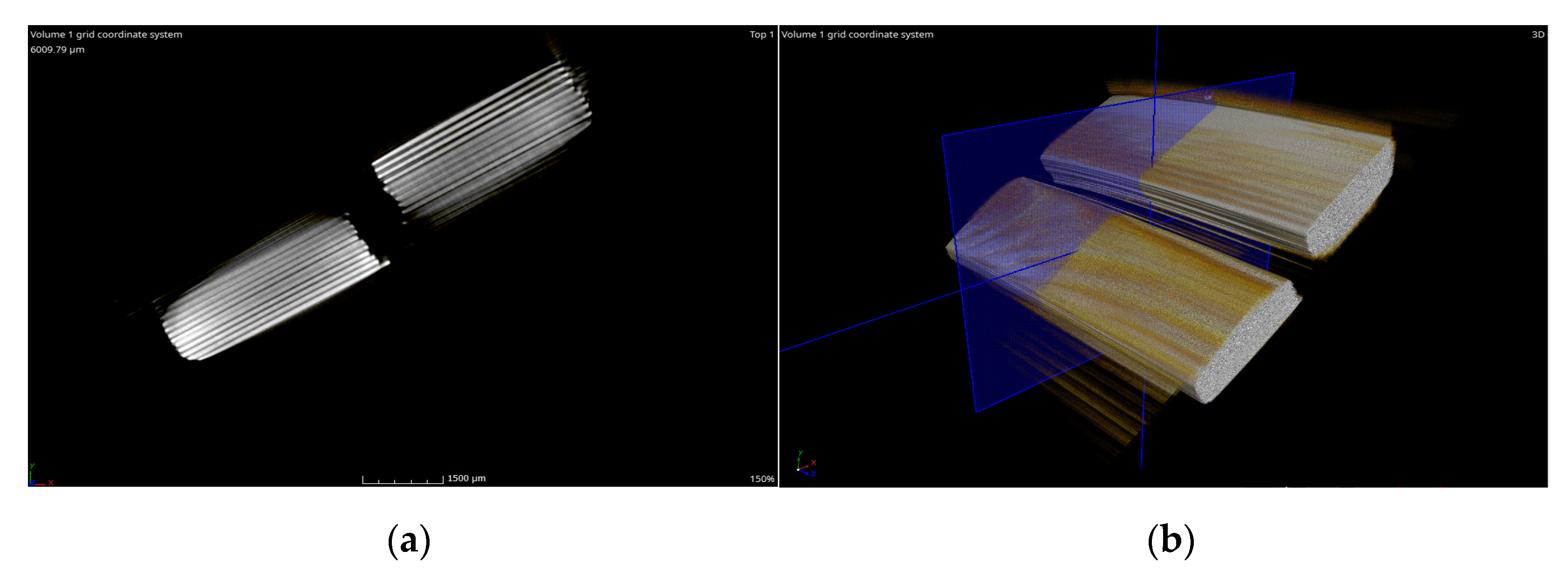Viewport: 1568px width, 571px height.
Task: Click the 6009.79 µm slice position value
Action: click(x=57, y=50)
